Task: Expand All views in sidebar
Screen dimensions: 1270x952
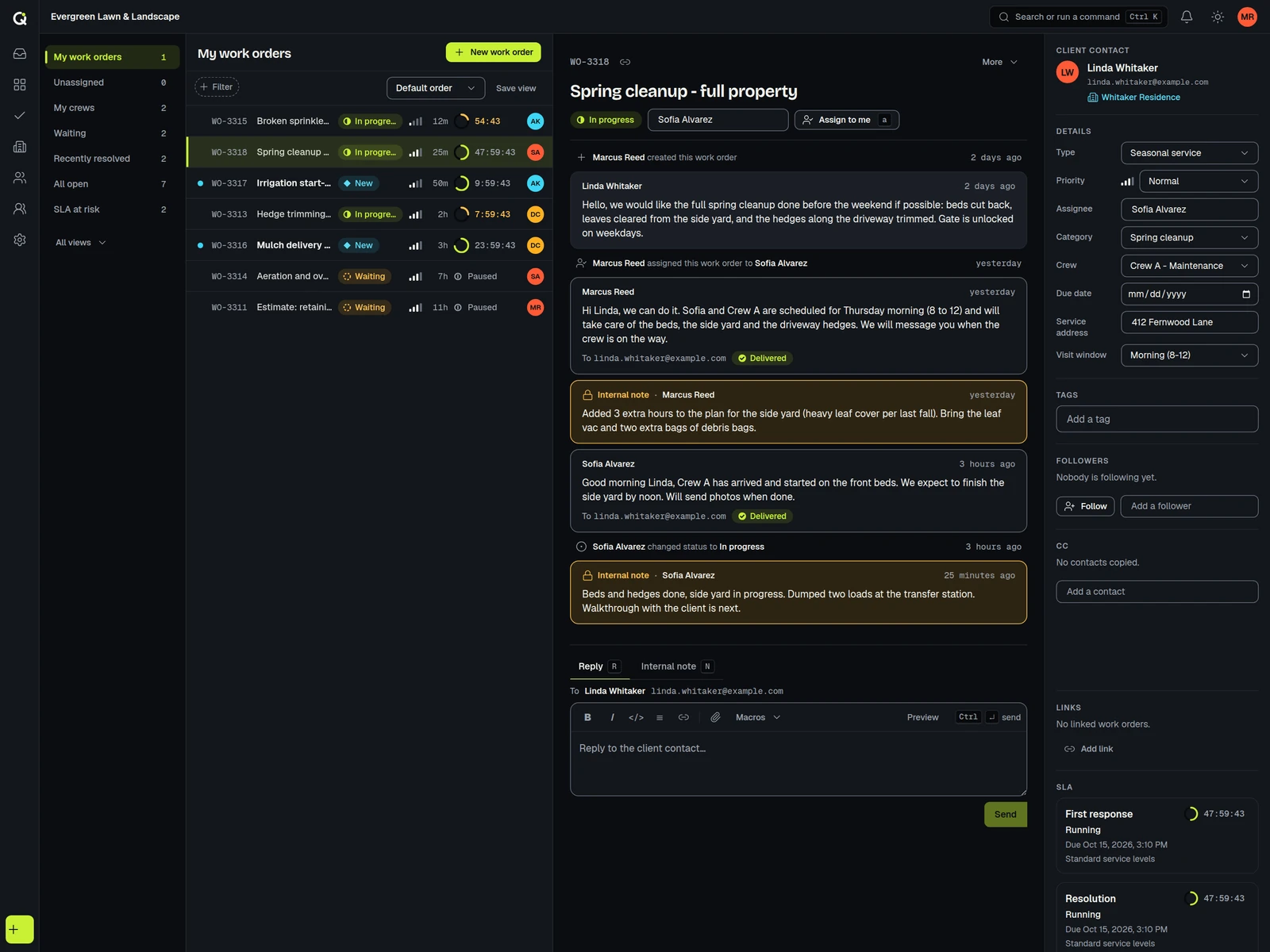Action: pyautogui.click(x=80, y=243)
